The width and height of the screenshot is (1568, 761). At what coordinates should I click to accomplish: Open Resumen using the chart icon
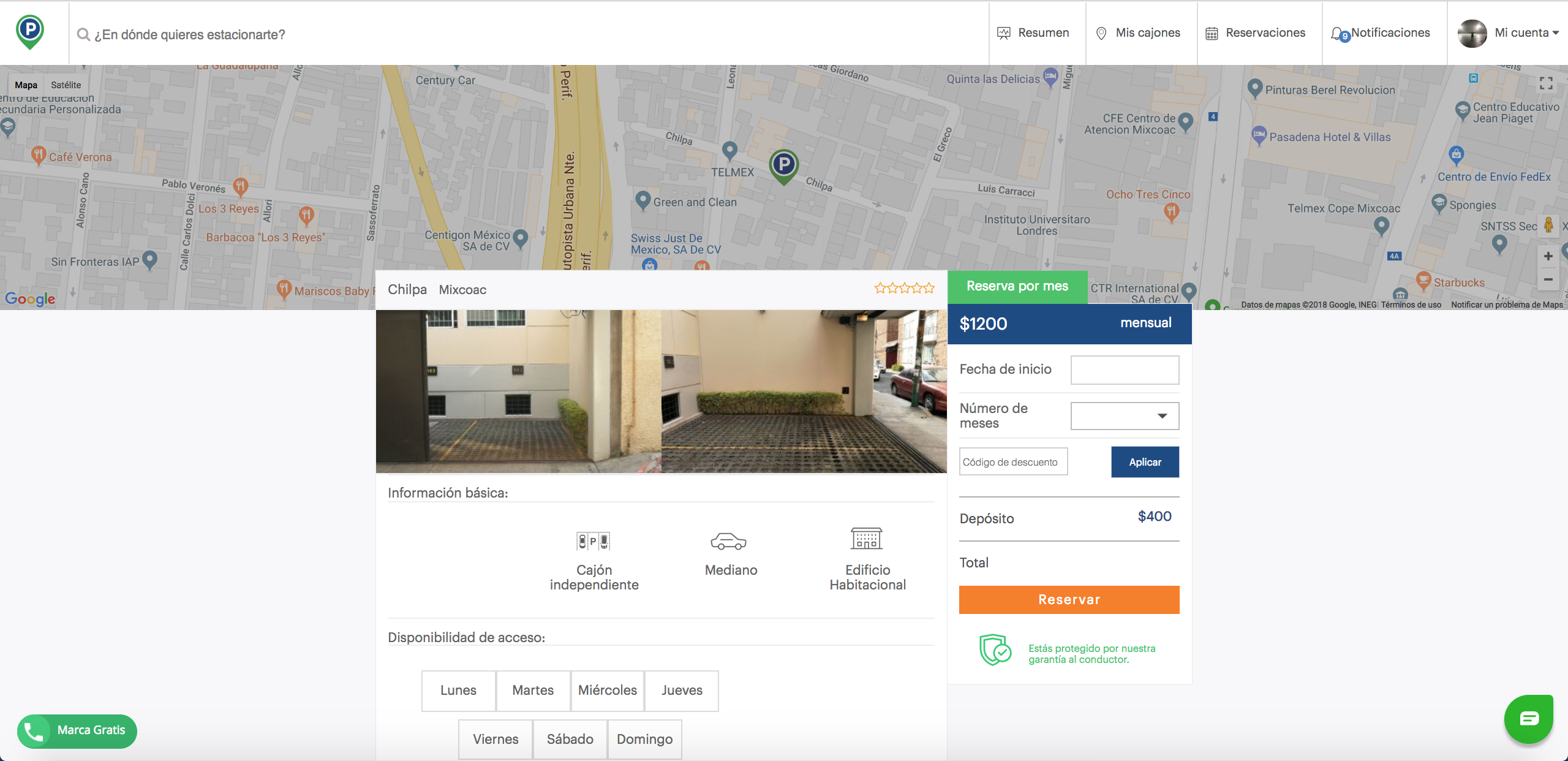coord(1005,32)
